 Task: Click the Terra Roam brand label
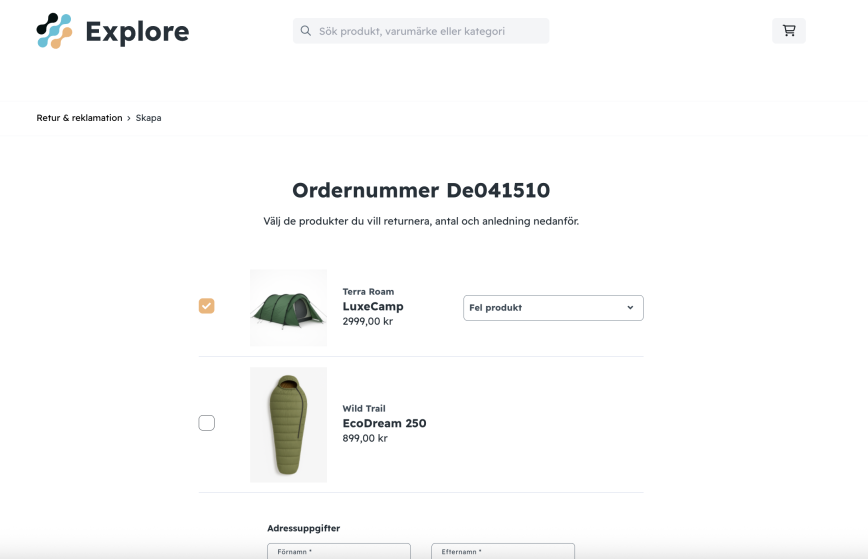click(368, 292)
